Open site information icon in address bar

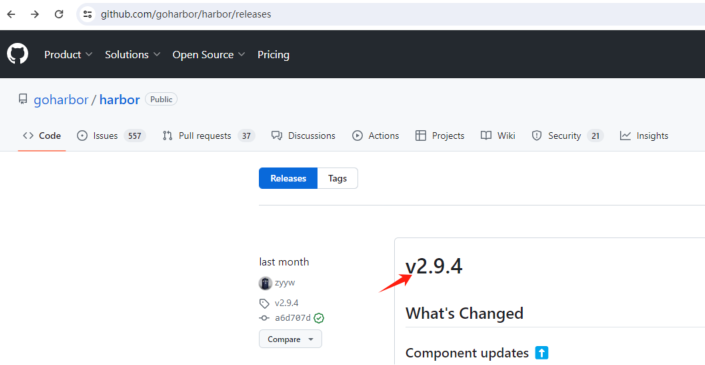coord(87,14)
